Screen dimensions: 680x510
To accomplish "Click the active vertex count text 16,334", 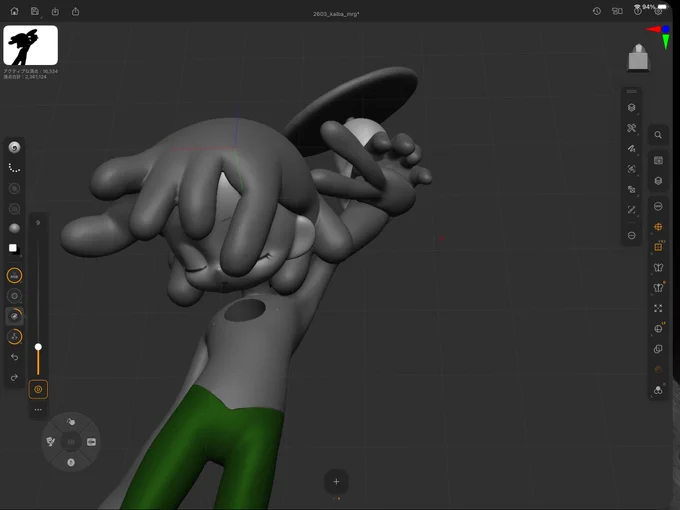I will pos(30,71).
